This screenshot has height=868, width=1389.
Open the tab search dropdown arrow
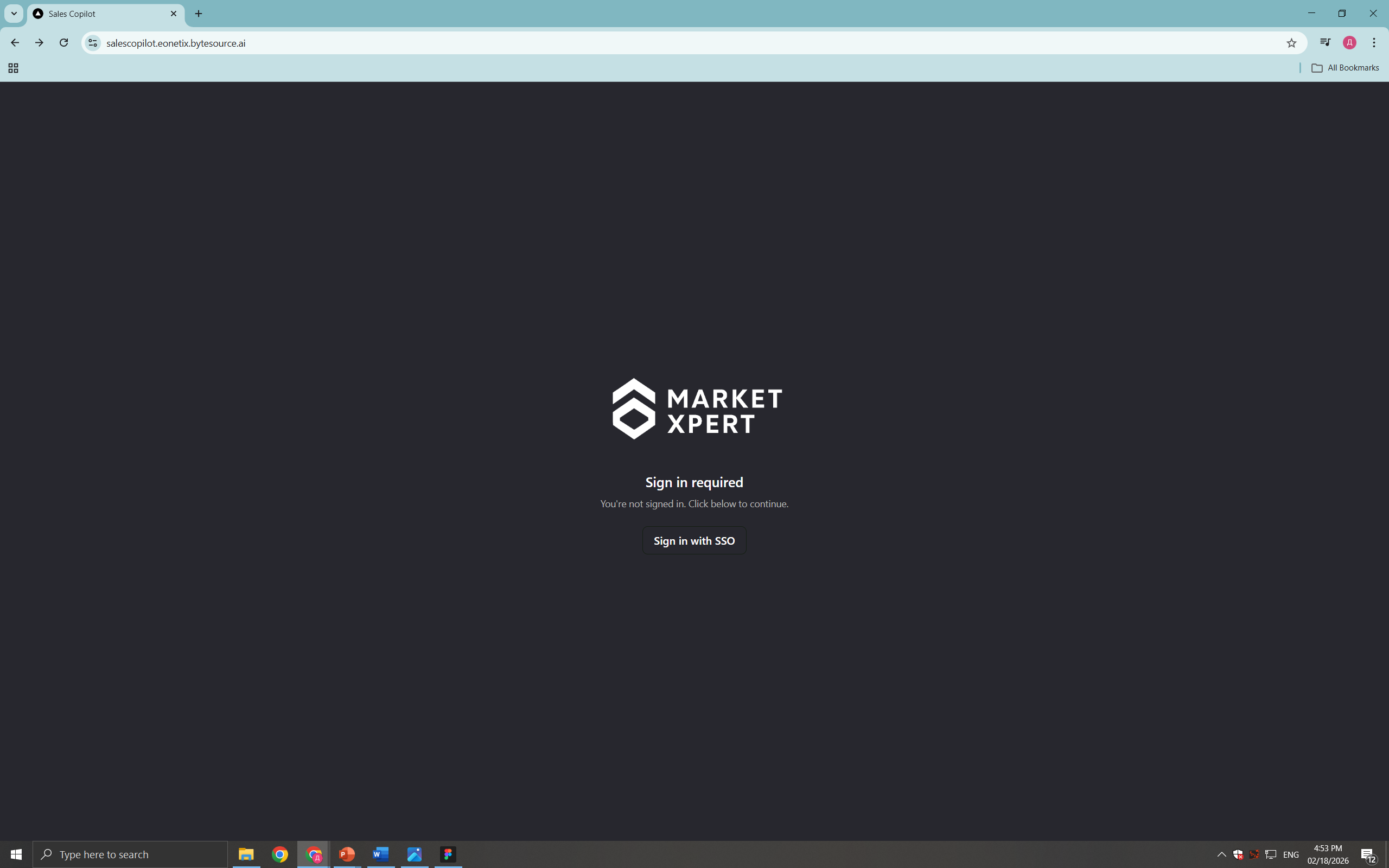tap(14, 13)
